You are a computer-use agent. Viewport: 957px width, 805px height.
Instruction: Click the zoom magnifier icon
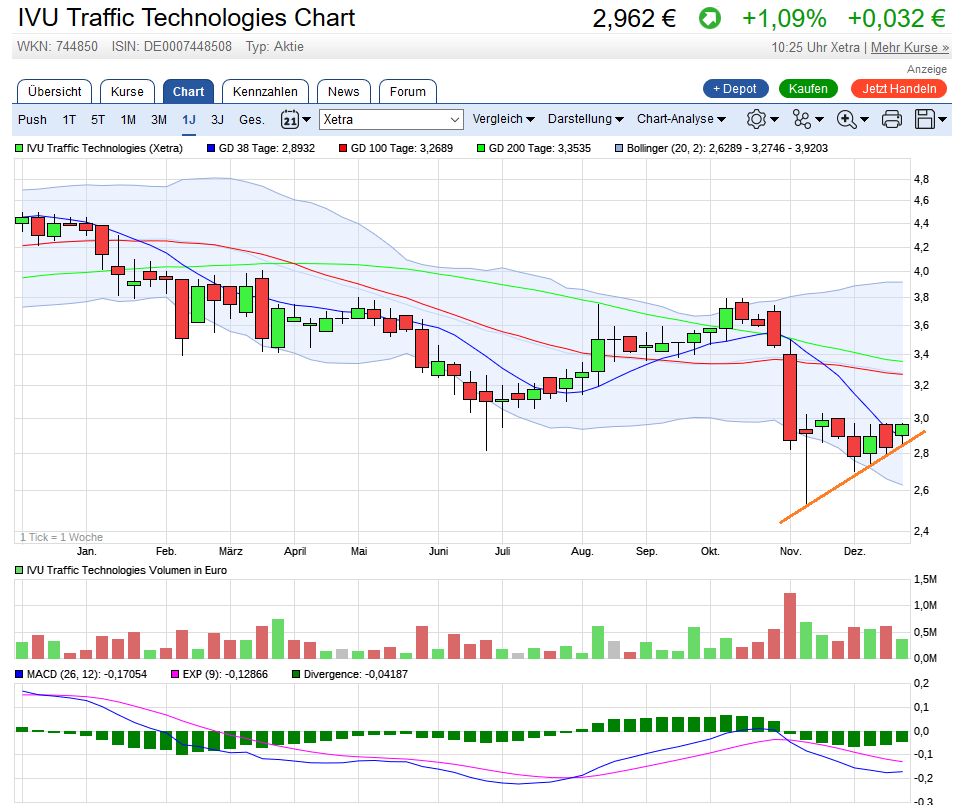[846, 119]
